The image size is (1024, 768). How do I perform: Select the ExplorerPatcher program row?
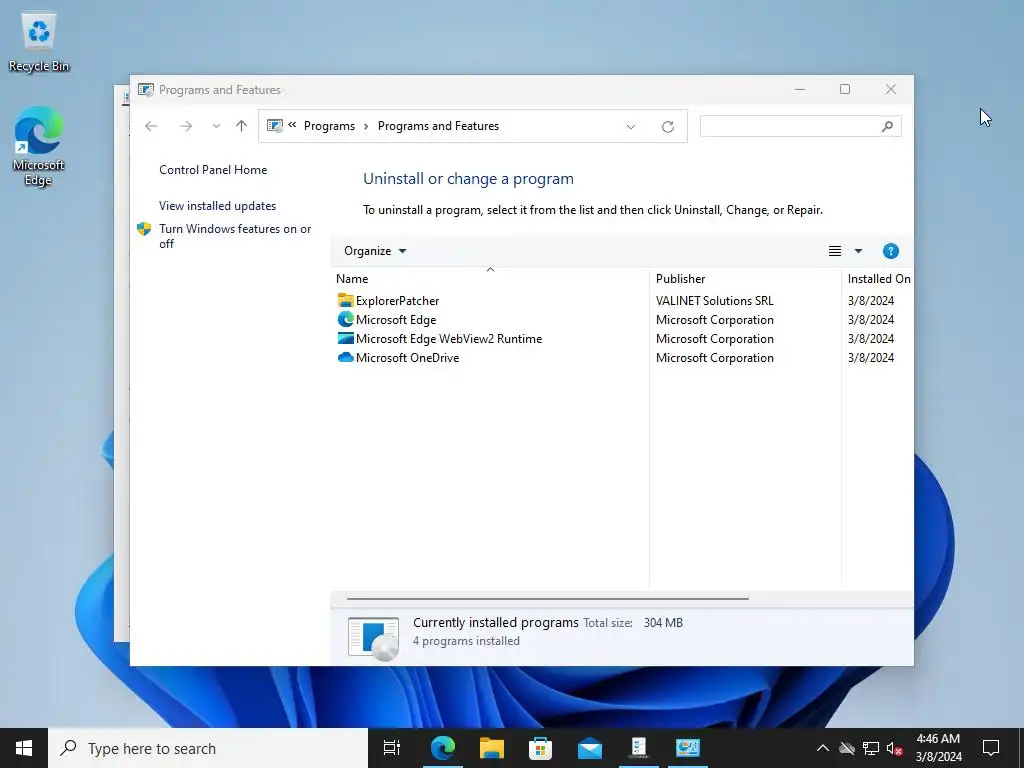point(624,301)
